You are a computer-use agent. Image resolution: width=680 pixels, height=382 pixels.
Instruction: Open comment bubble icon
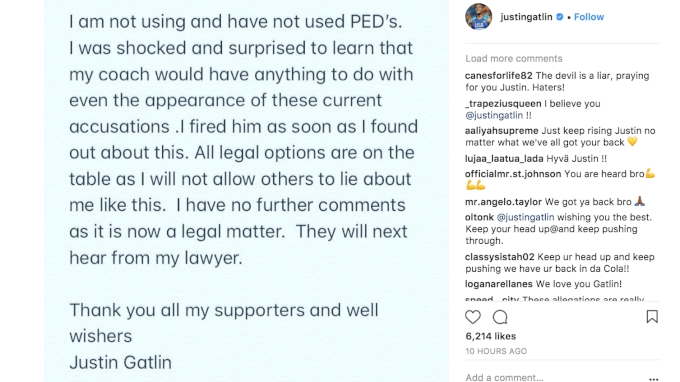[x=500, y=317]
